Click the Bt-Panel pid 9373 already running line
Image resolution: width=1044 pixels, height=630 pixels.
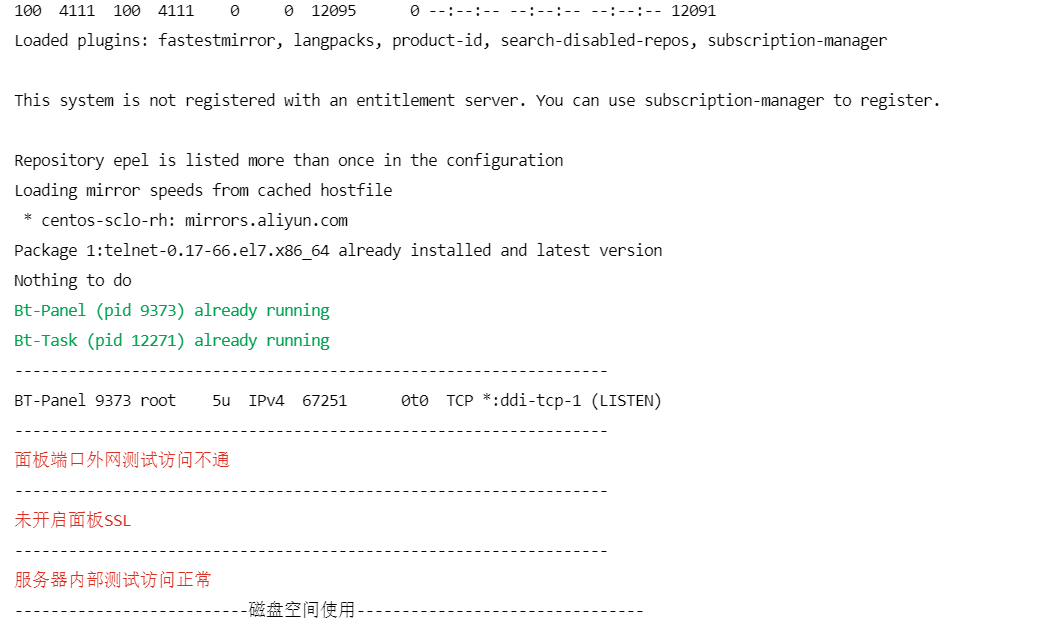coord(172,311)
